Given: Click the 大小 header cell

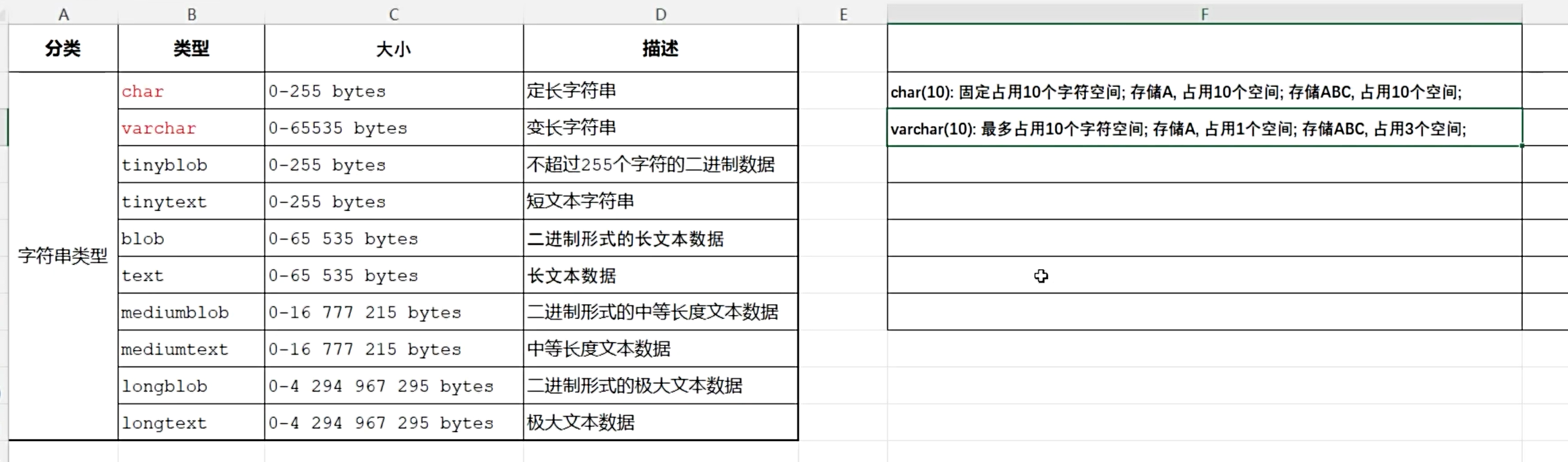Looking at the screenshot, I should pyautogui.click(x=394, y=49).
